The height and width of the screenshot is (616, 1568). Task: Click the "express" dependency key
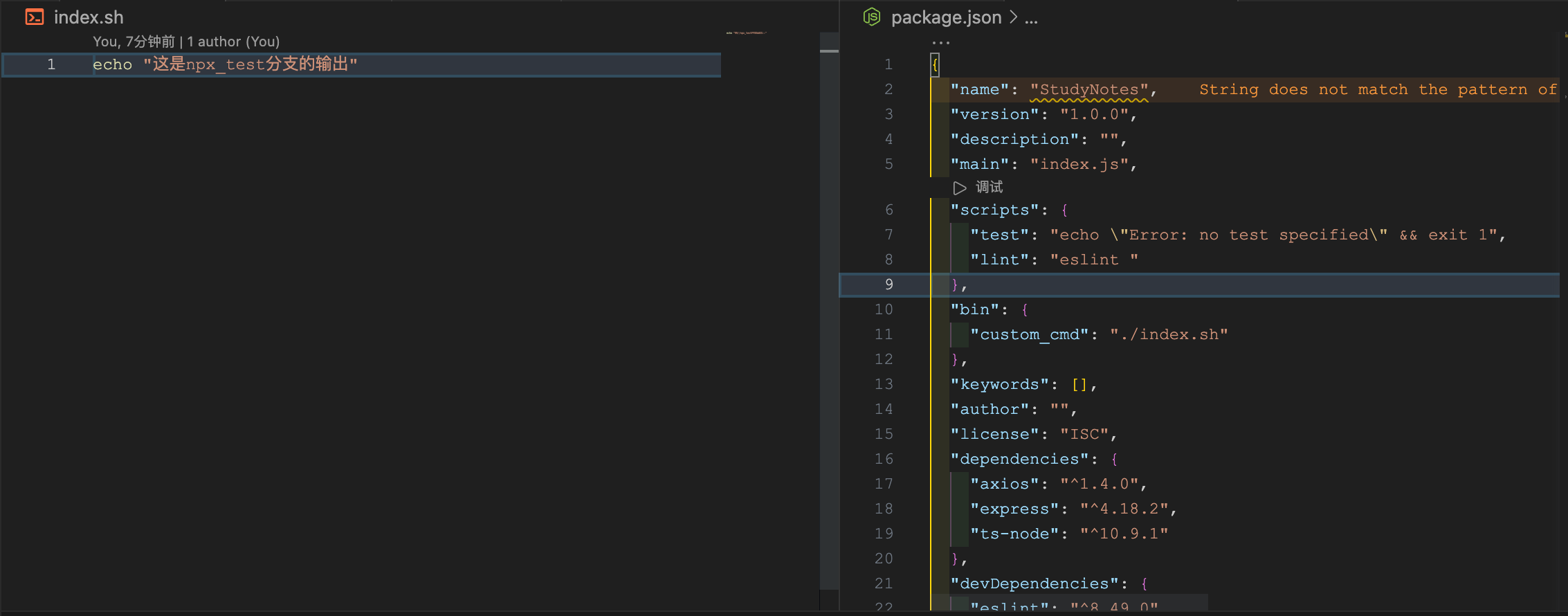tap(1014, 509)
